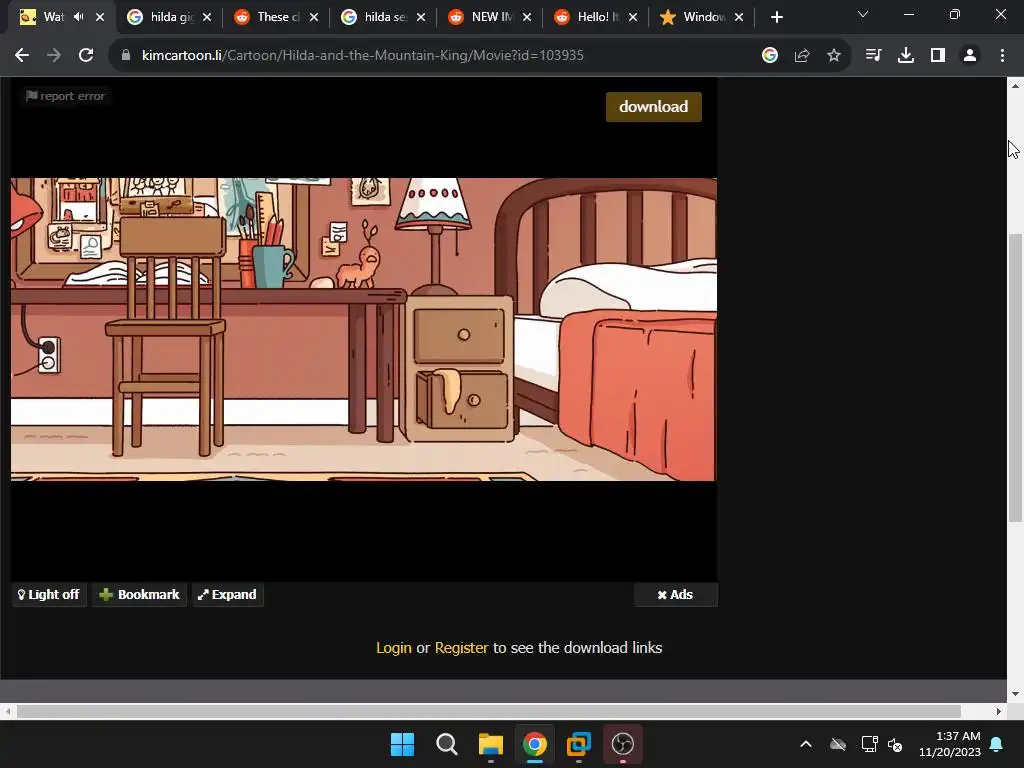Screen dimensions: 1024x768
Task: Open Windows taskbar search
Action: [x=447, y=744]
